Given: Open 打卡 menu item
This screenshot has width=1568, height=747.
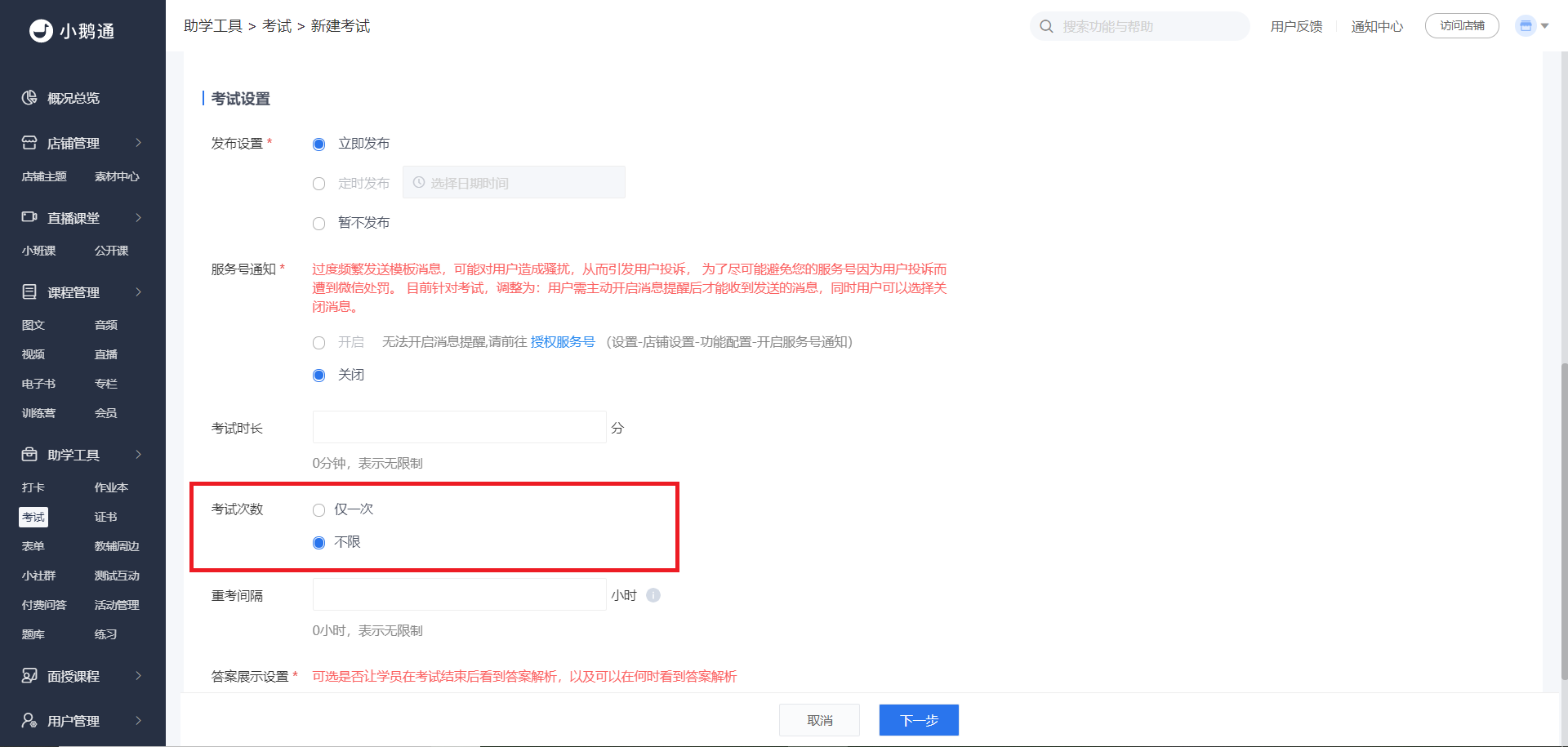Looking at the screenshot, I should tap(33, 487).
